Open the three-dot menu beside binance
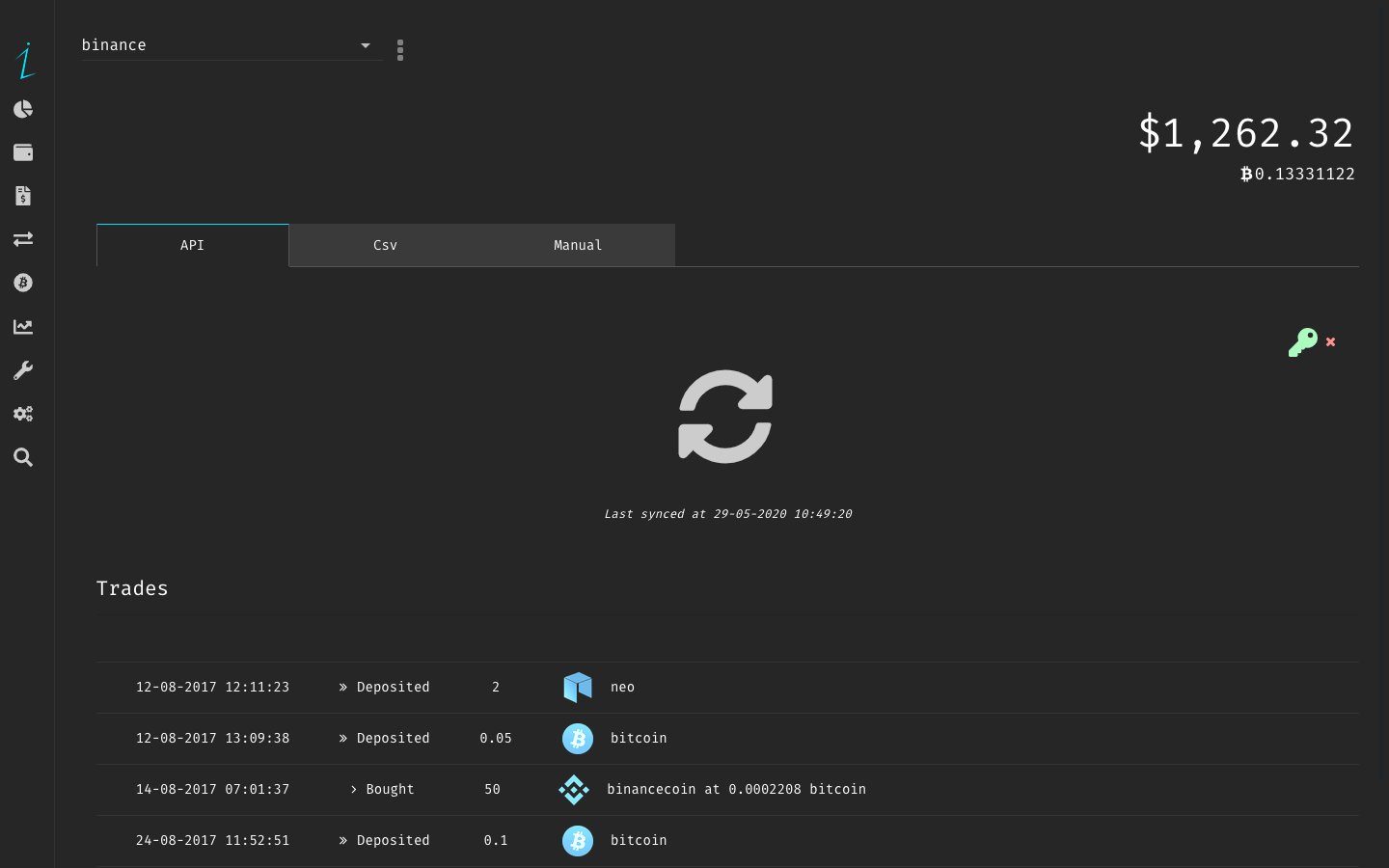The height and width of the screenshot is (868, 1389). [400, 50]
